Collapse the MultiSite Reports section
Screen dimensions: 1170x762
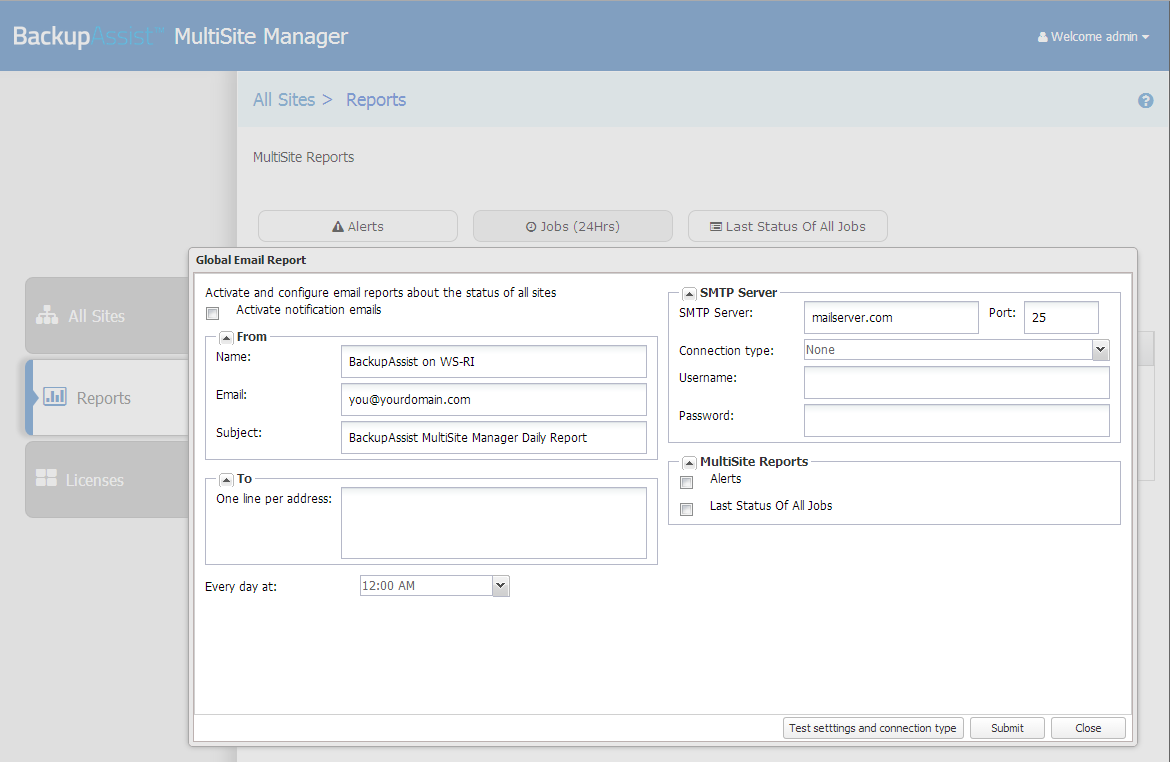[689, 463]
